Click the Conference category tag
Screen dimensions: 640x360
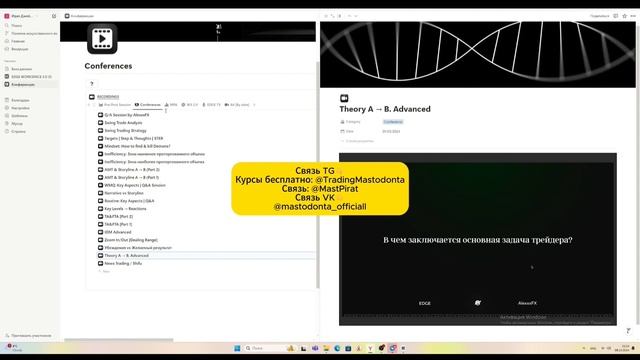(393, 122)
